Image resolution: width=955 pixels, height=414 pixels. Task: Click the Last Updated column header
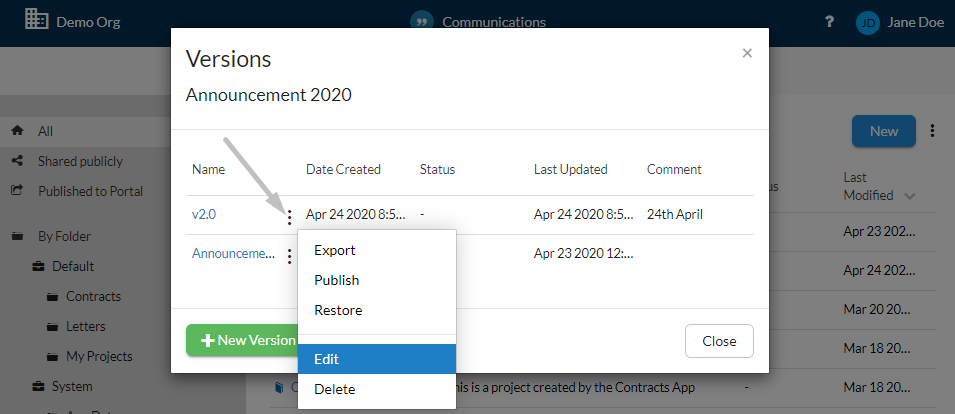coord(571,169)
